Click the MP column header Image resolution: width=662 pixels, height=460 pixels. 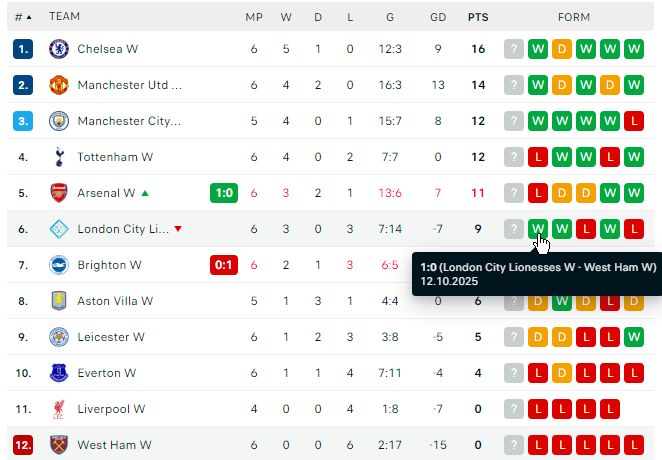point(254,17)
